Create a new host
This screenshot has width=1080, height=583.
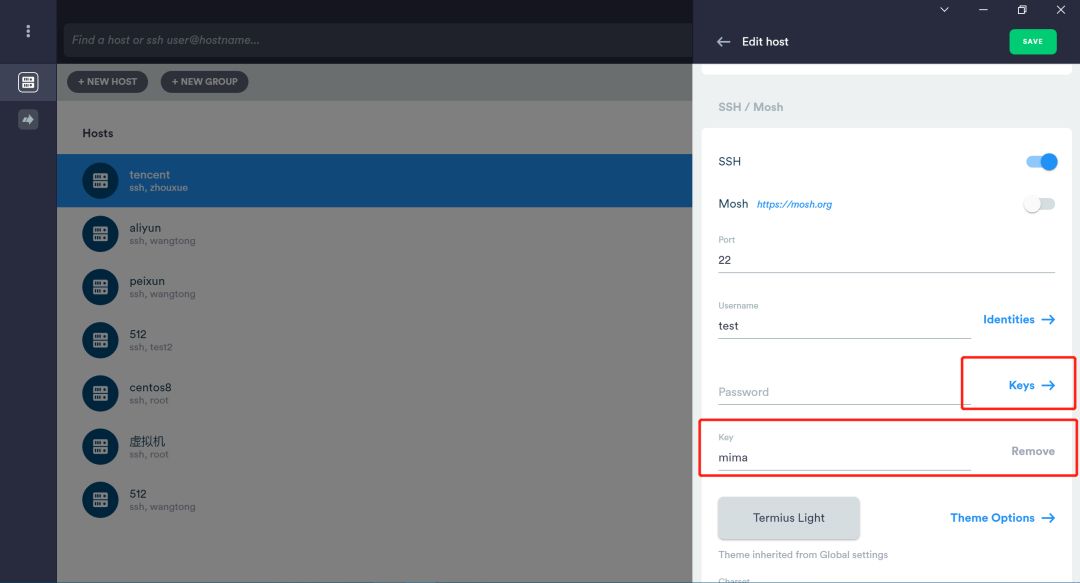tap(107, 81)
